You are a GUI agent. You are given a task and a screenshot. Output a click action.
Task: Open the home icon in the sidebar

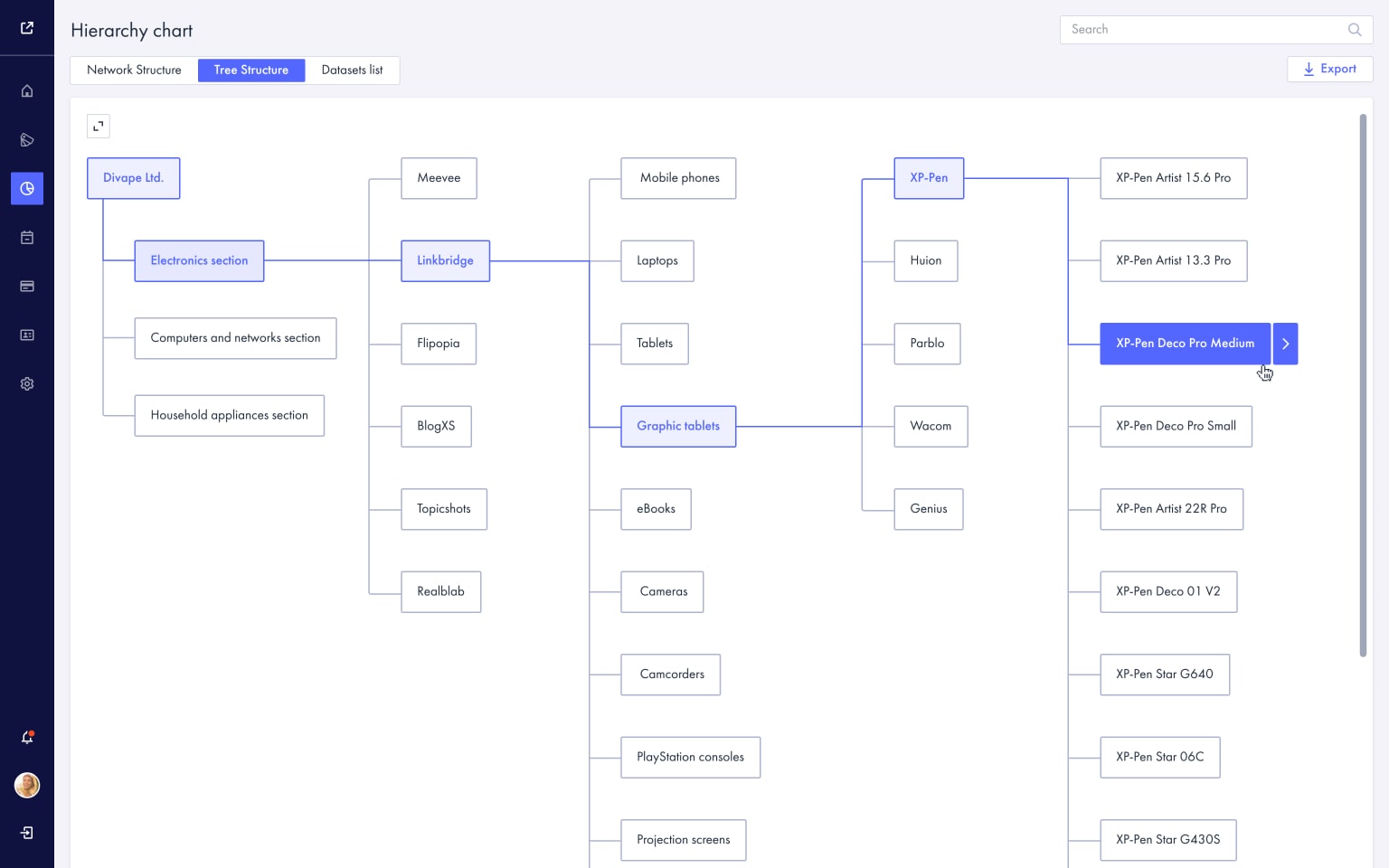[x=27, y=91]
